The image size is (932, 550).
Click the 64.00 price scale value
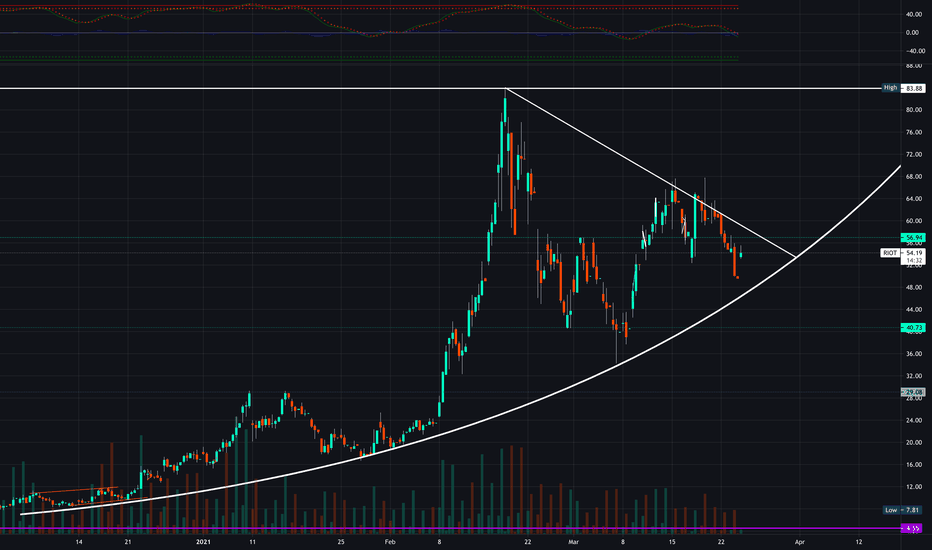click(914, 199)
